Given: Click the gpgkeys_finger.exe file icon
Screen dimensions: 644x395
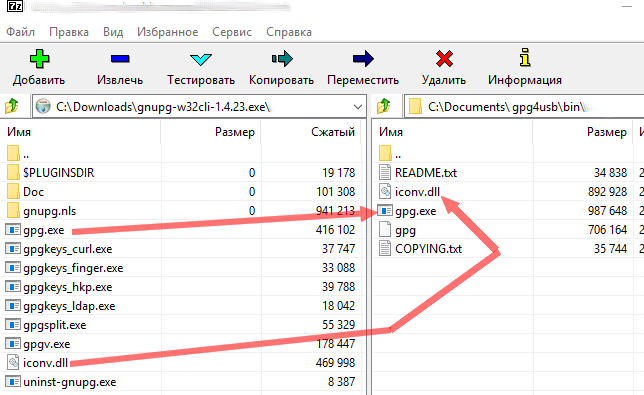Looking at the screenshot, I should pos(13,268).
